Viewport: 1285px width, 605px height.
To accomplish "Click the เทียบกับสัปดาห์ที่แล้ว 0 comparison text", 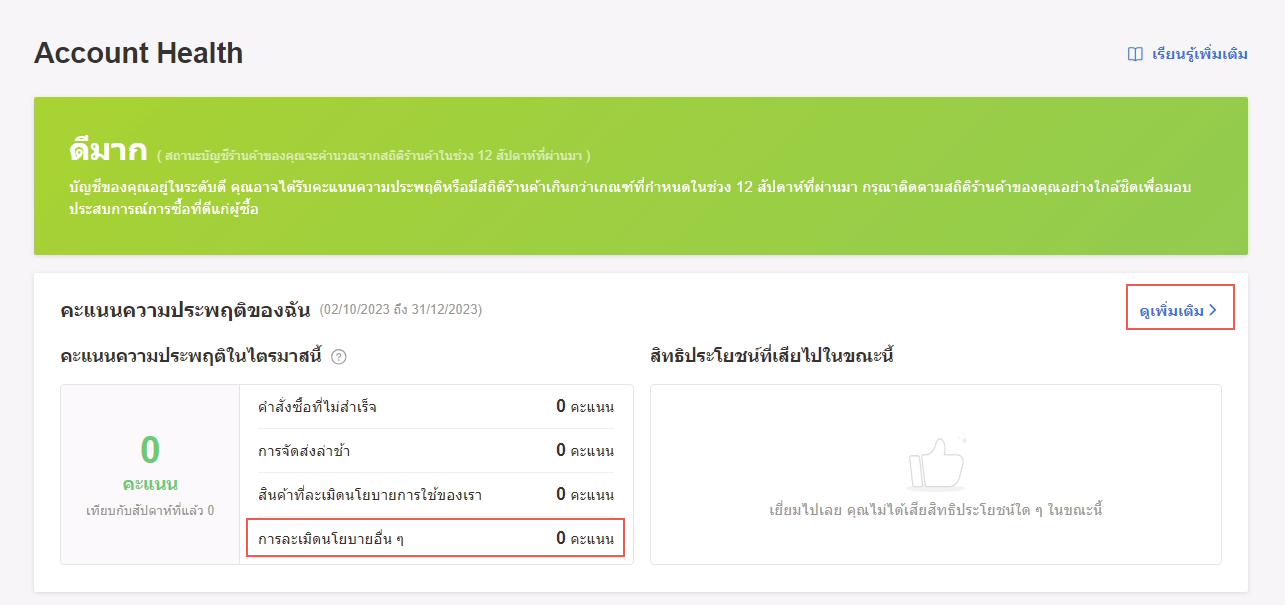I will coord(150,511).
